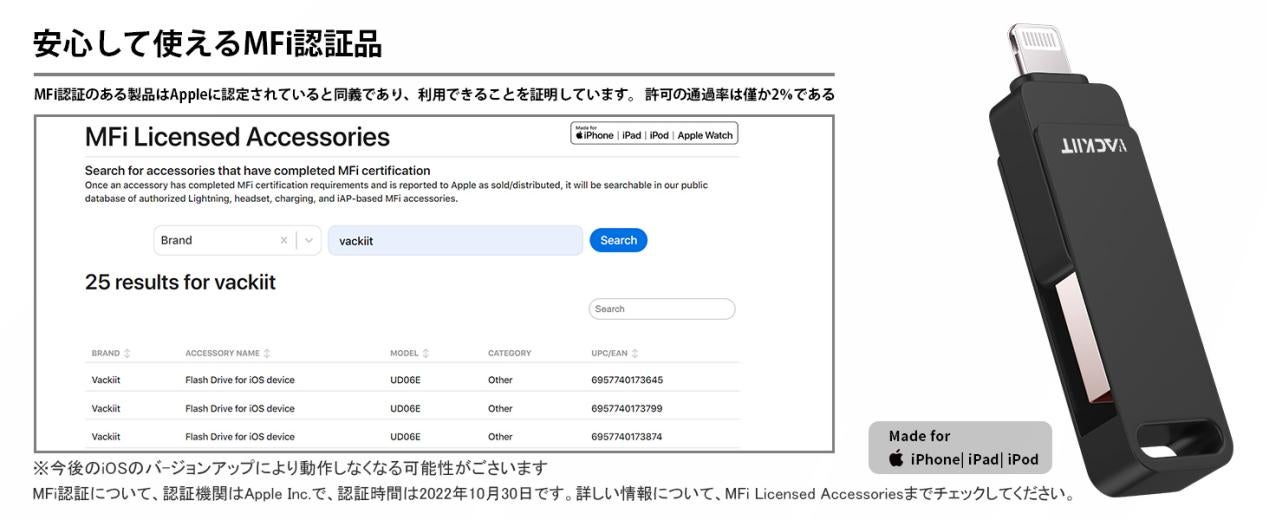Screen dimensions: 1269x520
Task: Click the blue Search button
Action: [x=618, y=240]
